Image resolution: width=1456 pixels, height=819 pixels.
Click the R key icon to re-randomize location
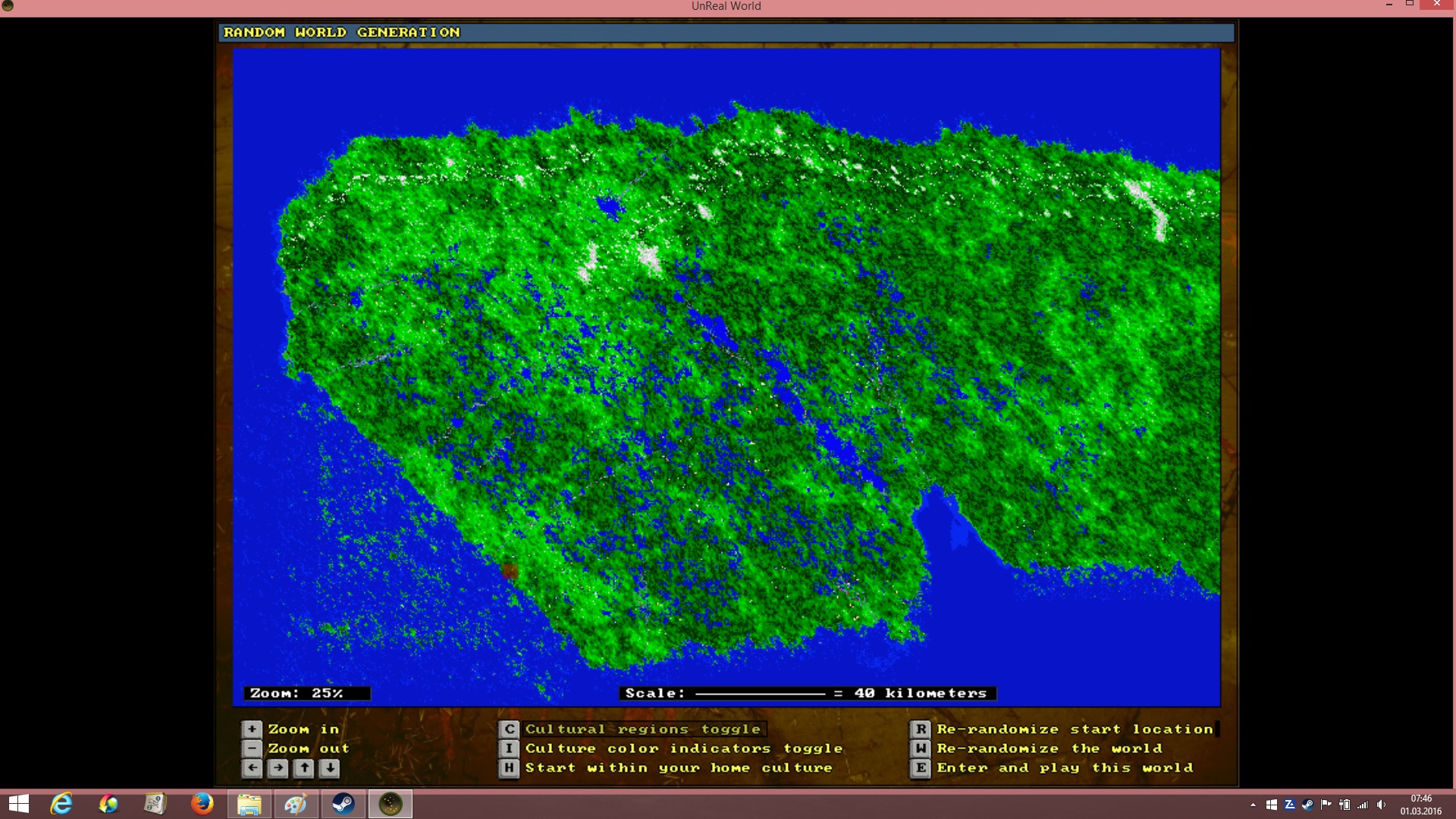[x=920, y=729]
